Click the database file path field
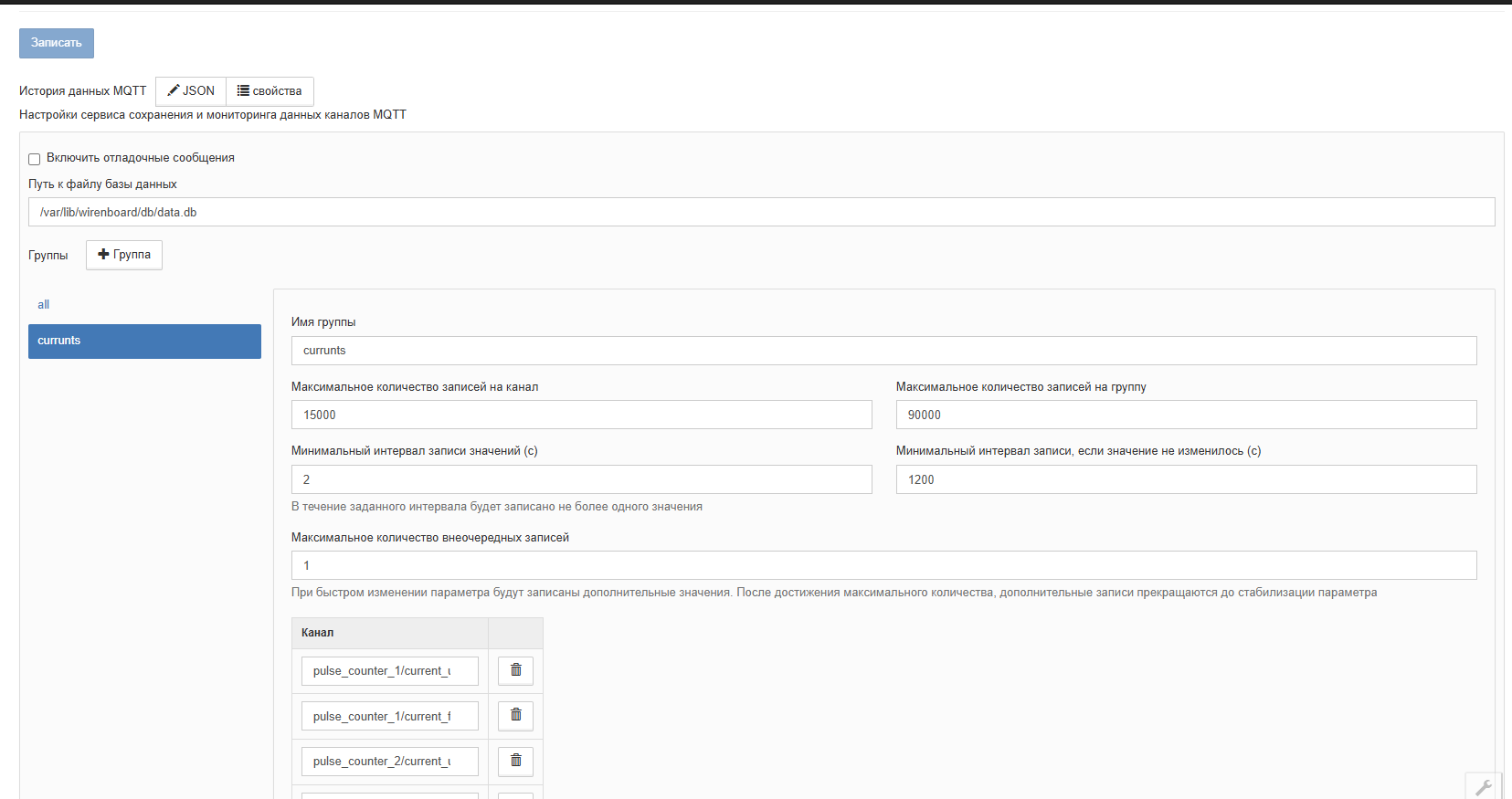This screenshot has height=799, width=1512. (x=761, y=212)
